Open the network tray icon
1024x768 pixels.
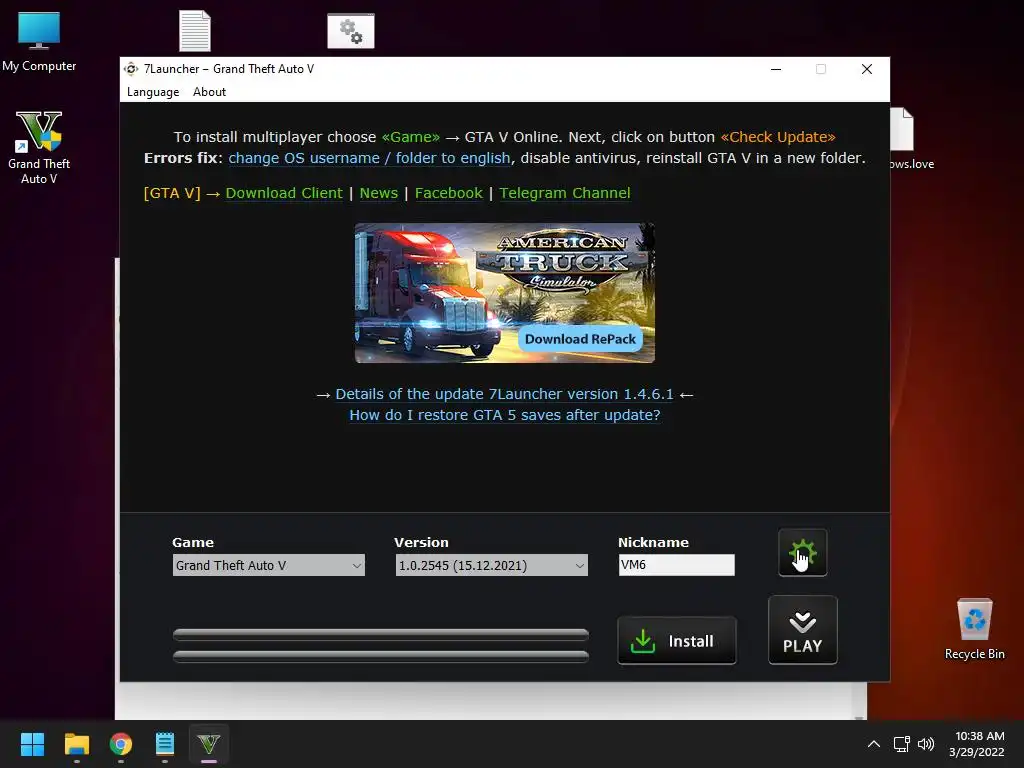point(902,744)
